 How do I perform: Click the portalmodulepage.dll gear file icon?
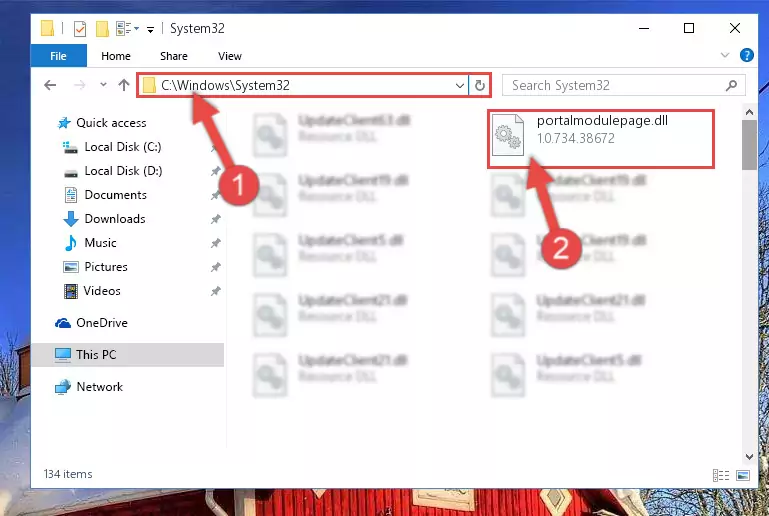(508, 135)
